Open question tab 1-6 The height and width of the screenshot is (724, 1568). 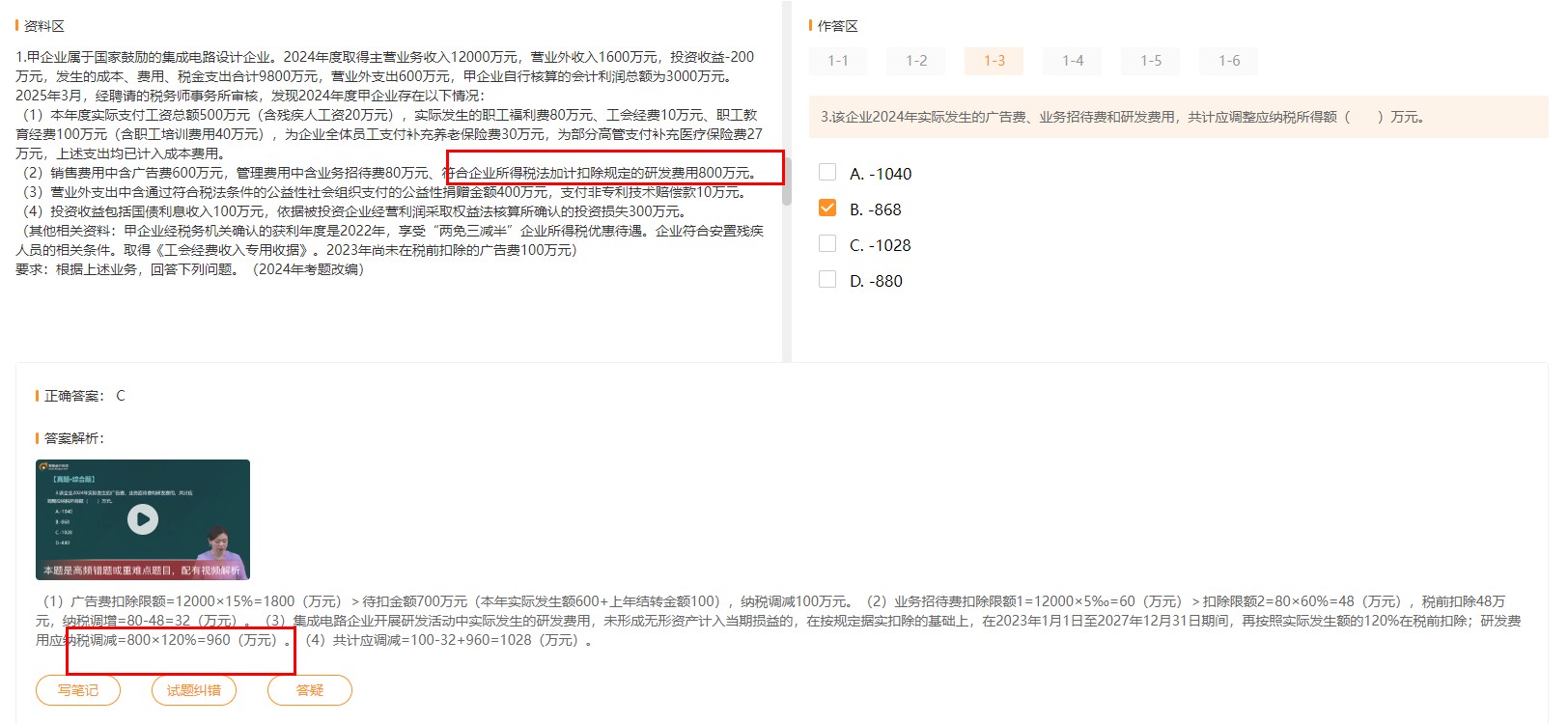point(1229,61)
